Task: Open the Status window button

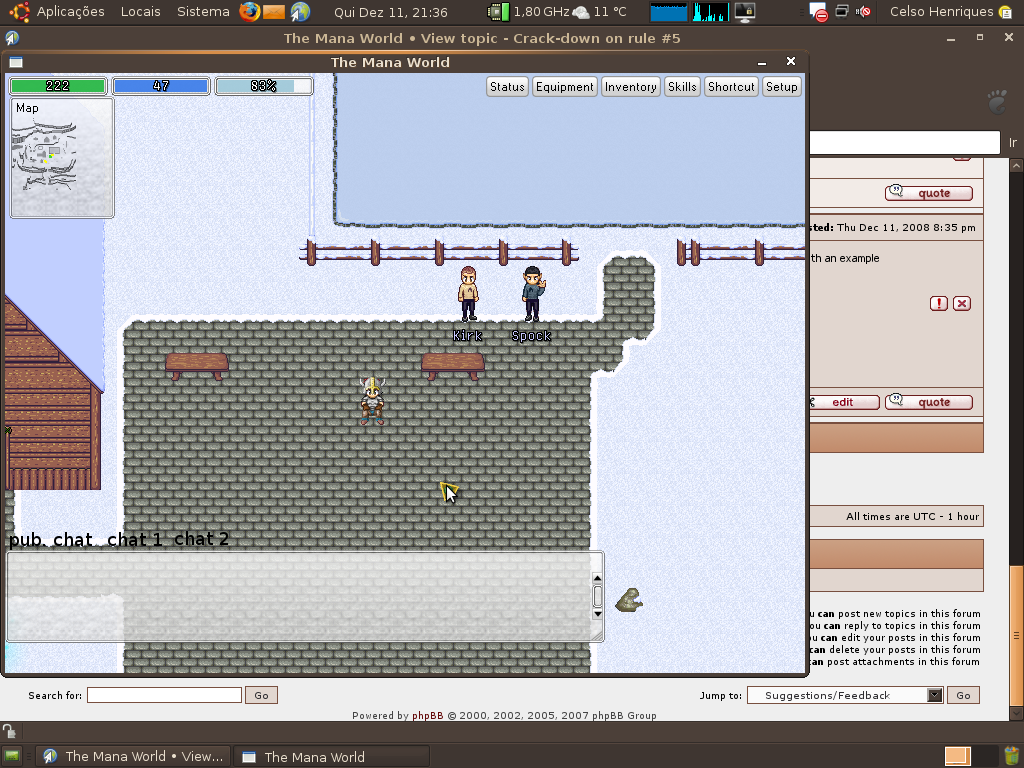Action: [x=507, y=87]
